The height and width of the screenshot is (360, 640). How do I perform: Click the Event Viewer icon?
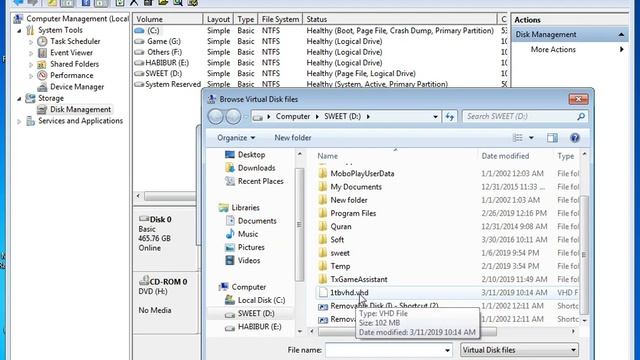click(x=42, y=53)
